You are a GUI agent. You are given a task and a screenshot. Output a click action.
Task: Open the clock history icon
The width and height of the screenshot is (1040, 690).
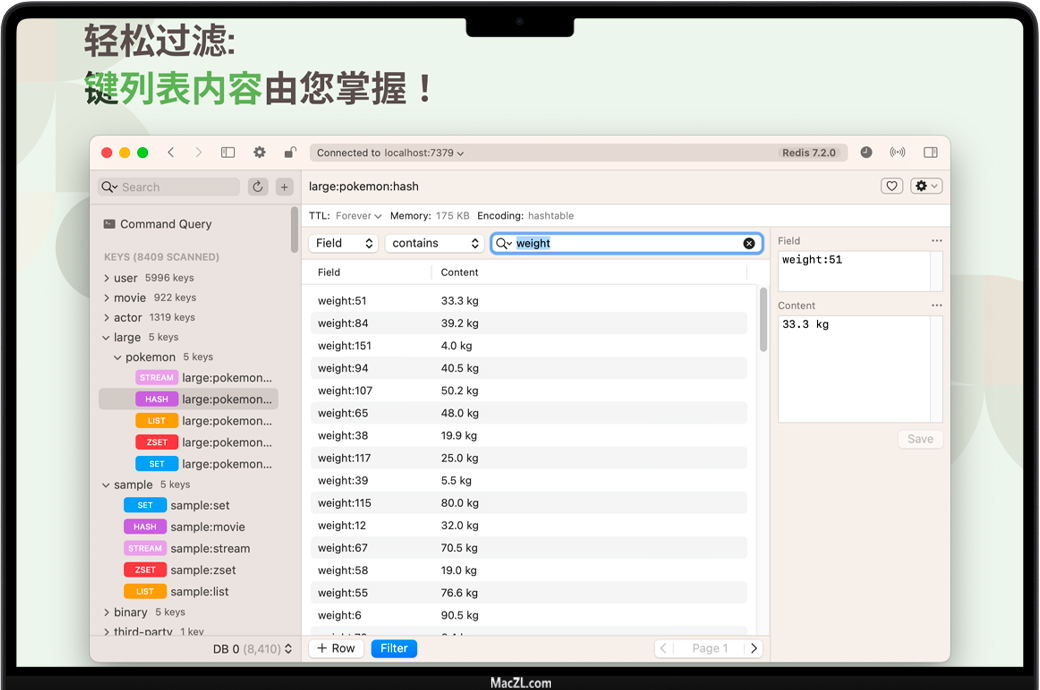click(866, 153)
